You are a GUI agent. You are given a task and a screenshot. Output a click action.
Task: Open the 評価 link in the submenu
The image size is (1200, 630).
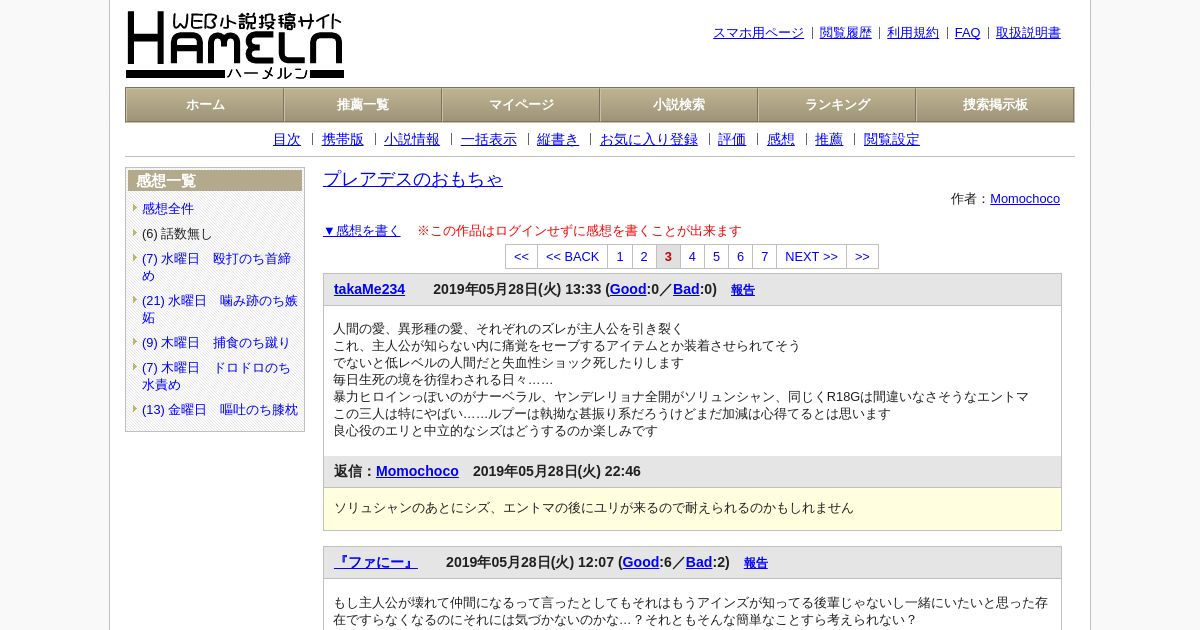[x=732, y=140]
